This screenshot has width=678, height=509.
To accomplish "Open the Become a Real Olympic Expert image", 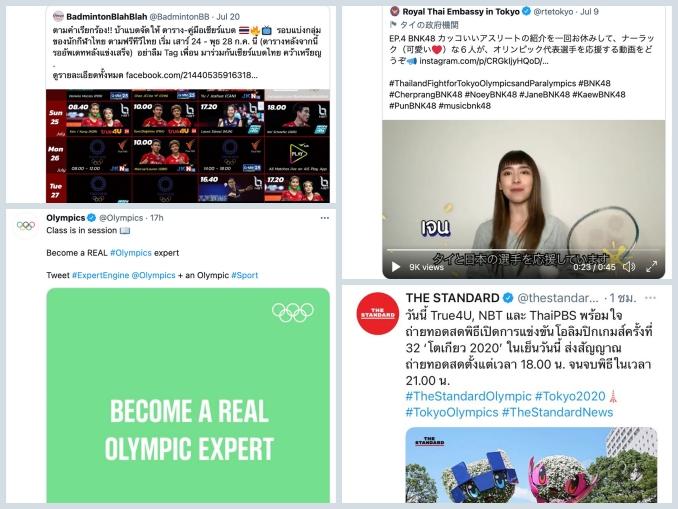I will coord(188,395).
